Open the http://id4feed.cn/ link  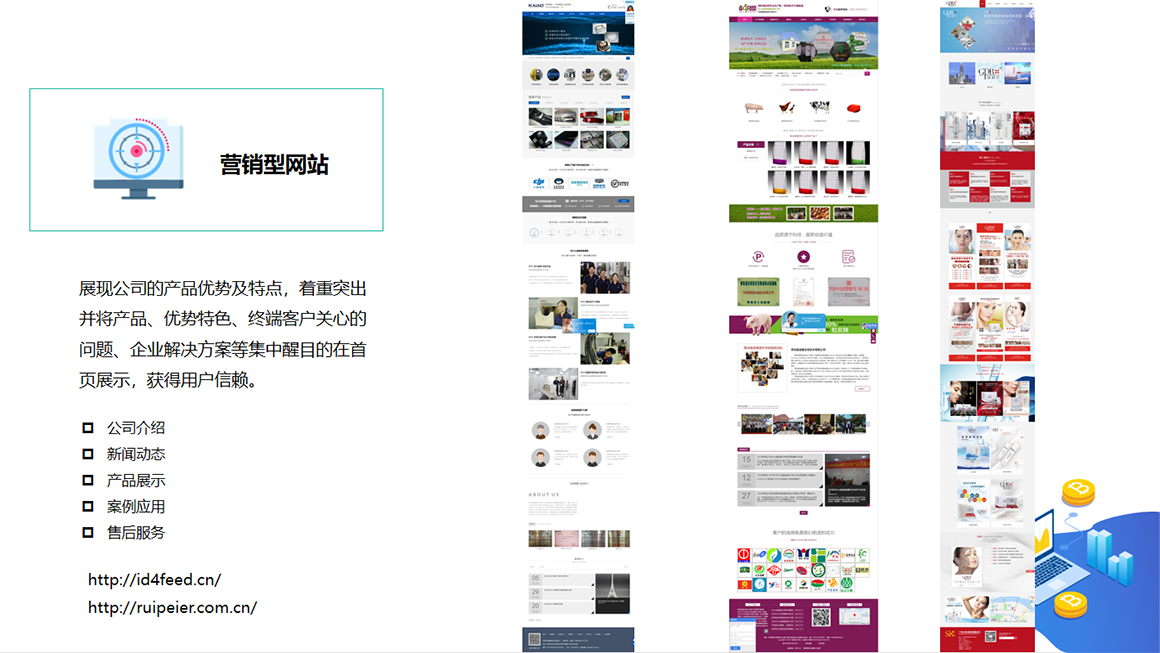(154, 580)
